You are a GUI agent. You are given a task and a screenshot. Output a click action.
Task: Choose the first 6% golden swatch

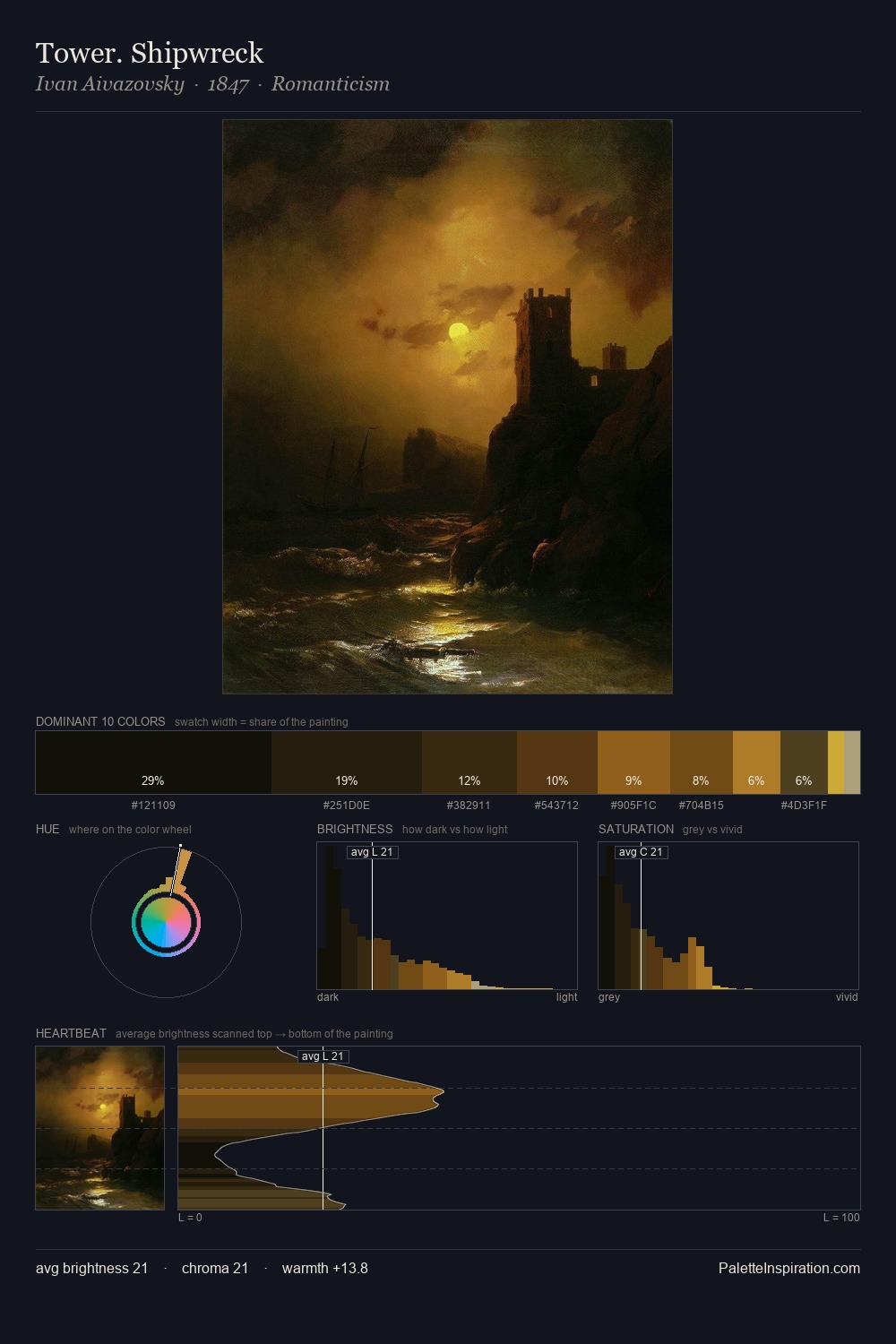(x=756, y=762)
